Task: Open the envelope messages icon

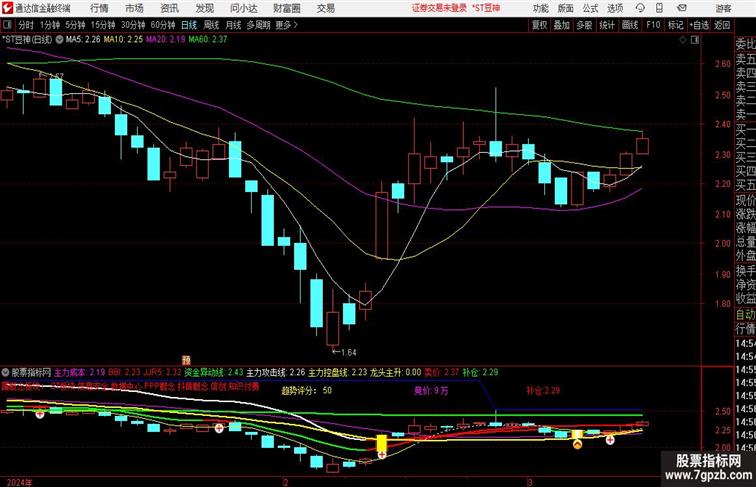Action: 682,8
